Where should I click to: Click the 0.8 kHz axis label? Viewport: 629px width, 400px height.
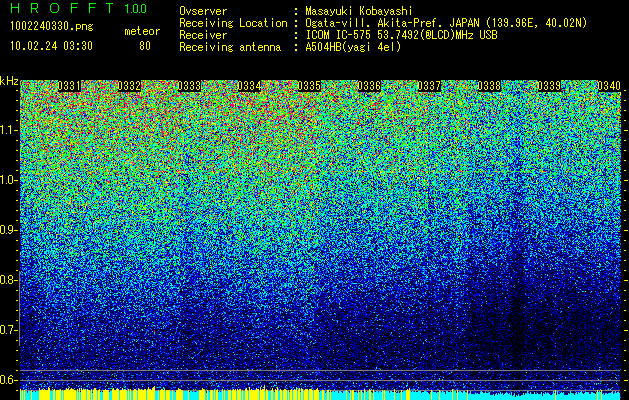[8, 280]
